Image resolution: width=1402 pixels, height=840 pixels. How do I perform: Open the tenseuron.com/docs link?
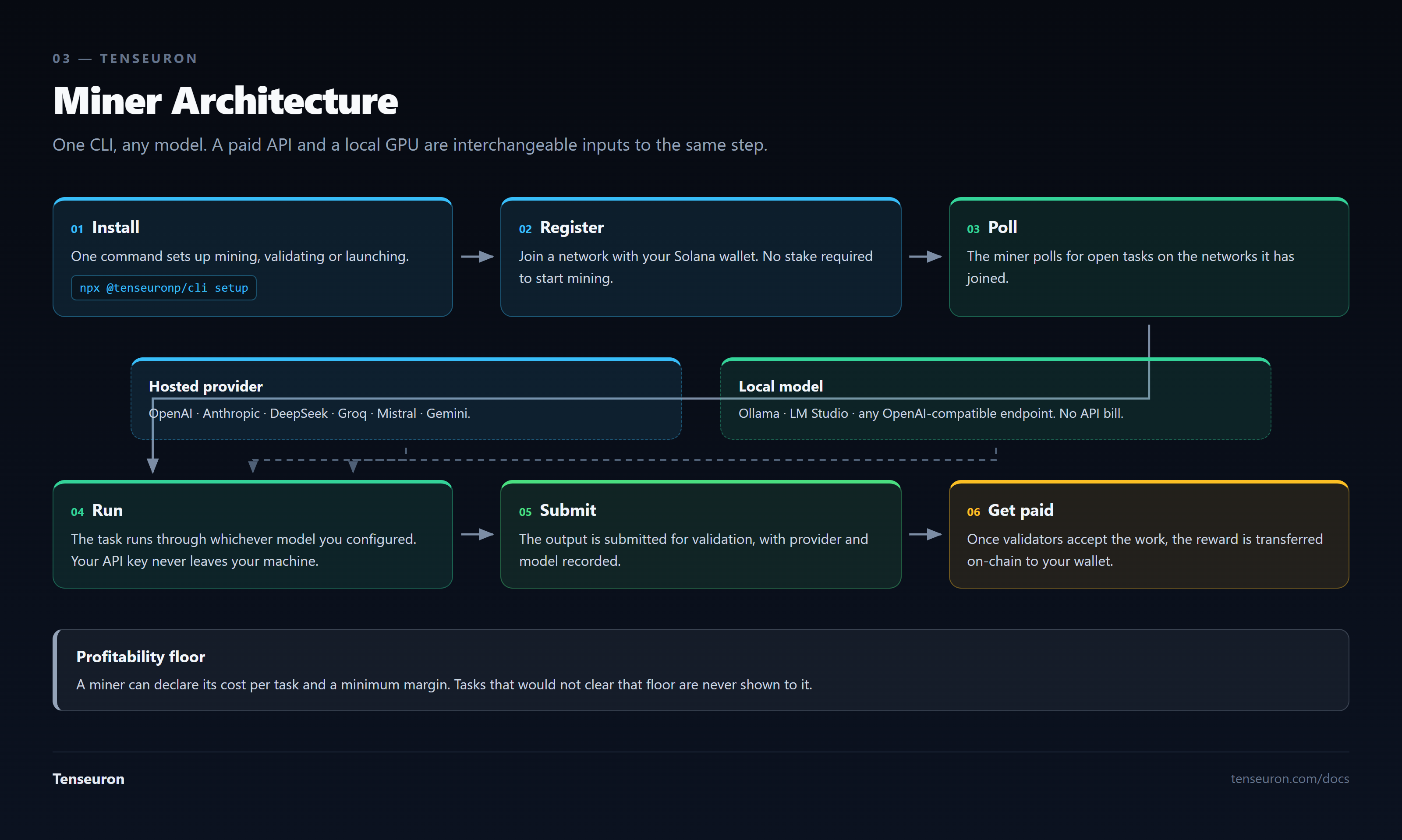tap(1289, 779)
